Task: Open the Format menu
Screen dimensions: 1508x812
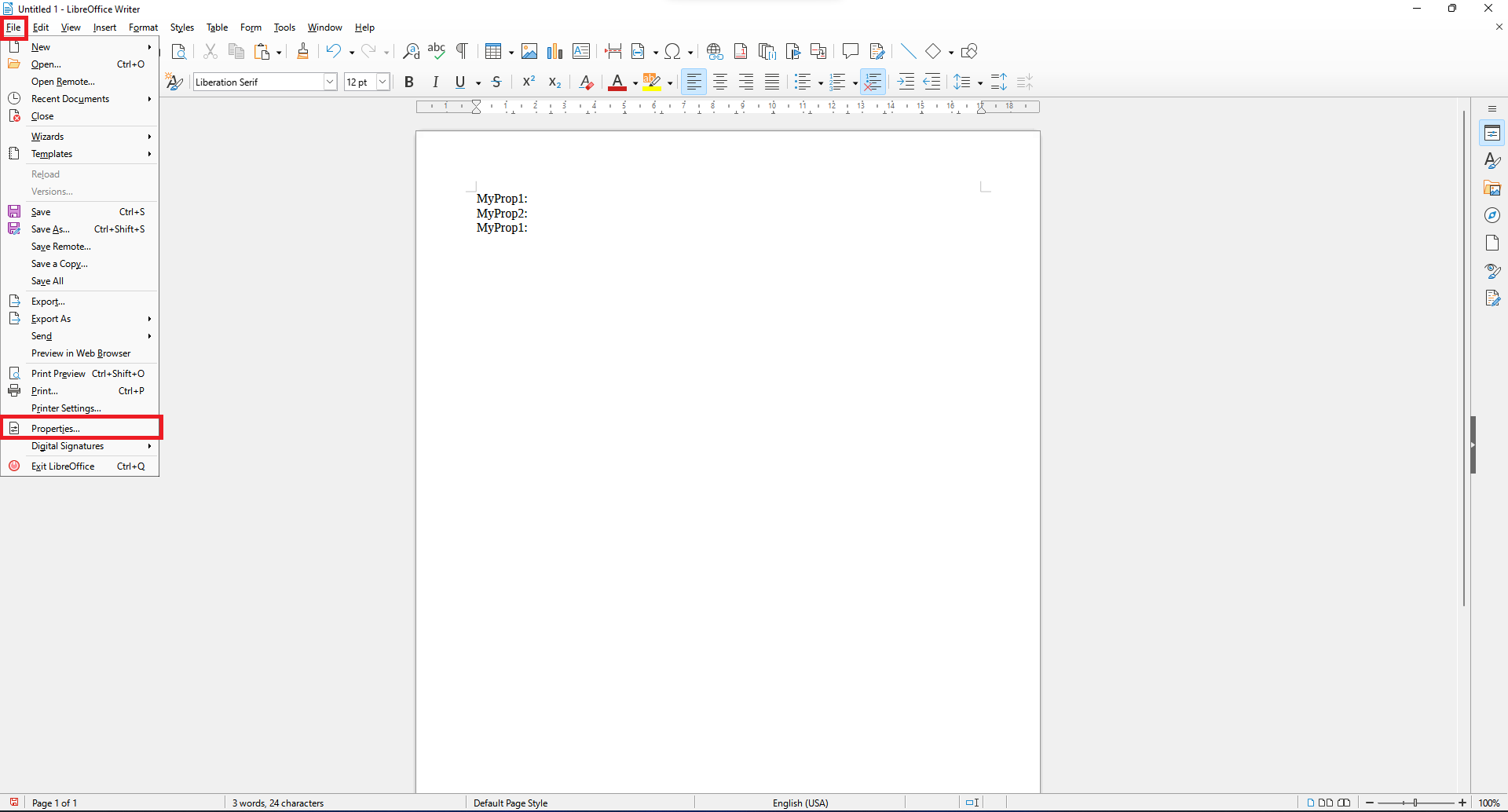Action: click(x=143, y=27)
